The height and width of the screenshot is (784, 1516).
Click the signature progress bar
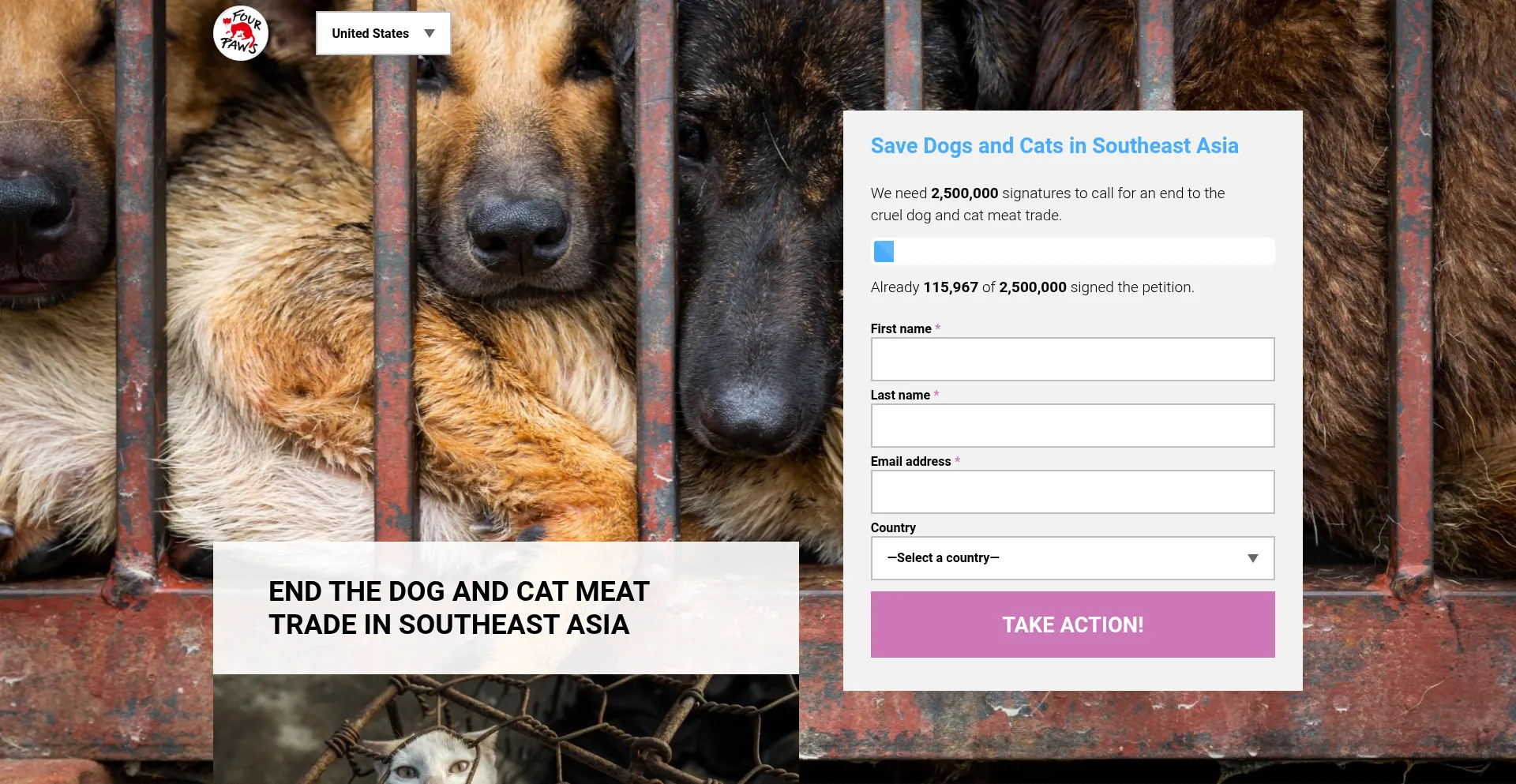(x=1072, y=251)
